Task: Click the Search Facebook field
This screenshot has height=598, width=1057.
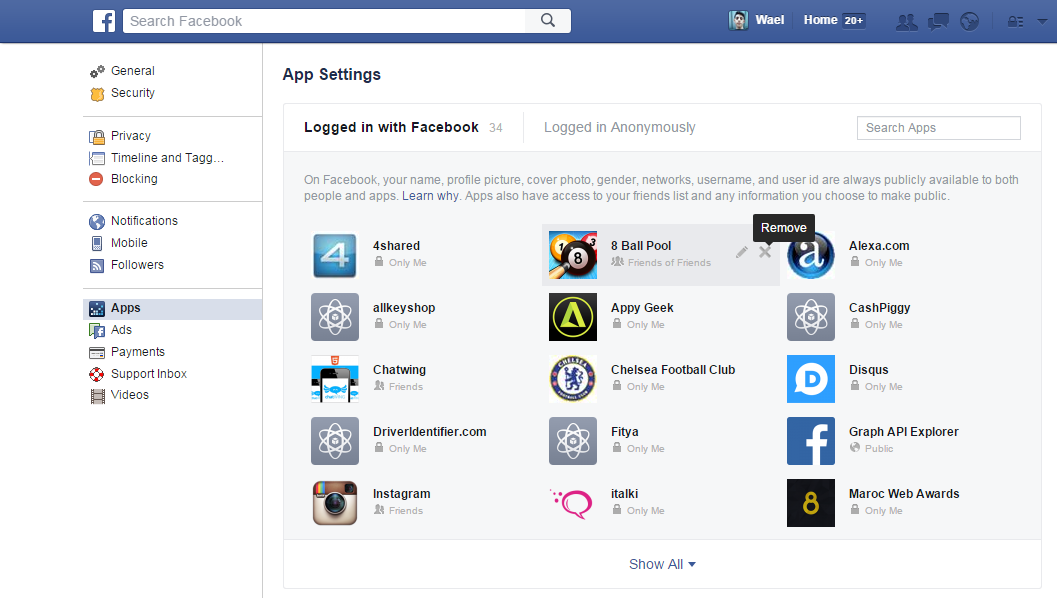Action: (324, 21)
